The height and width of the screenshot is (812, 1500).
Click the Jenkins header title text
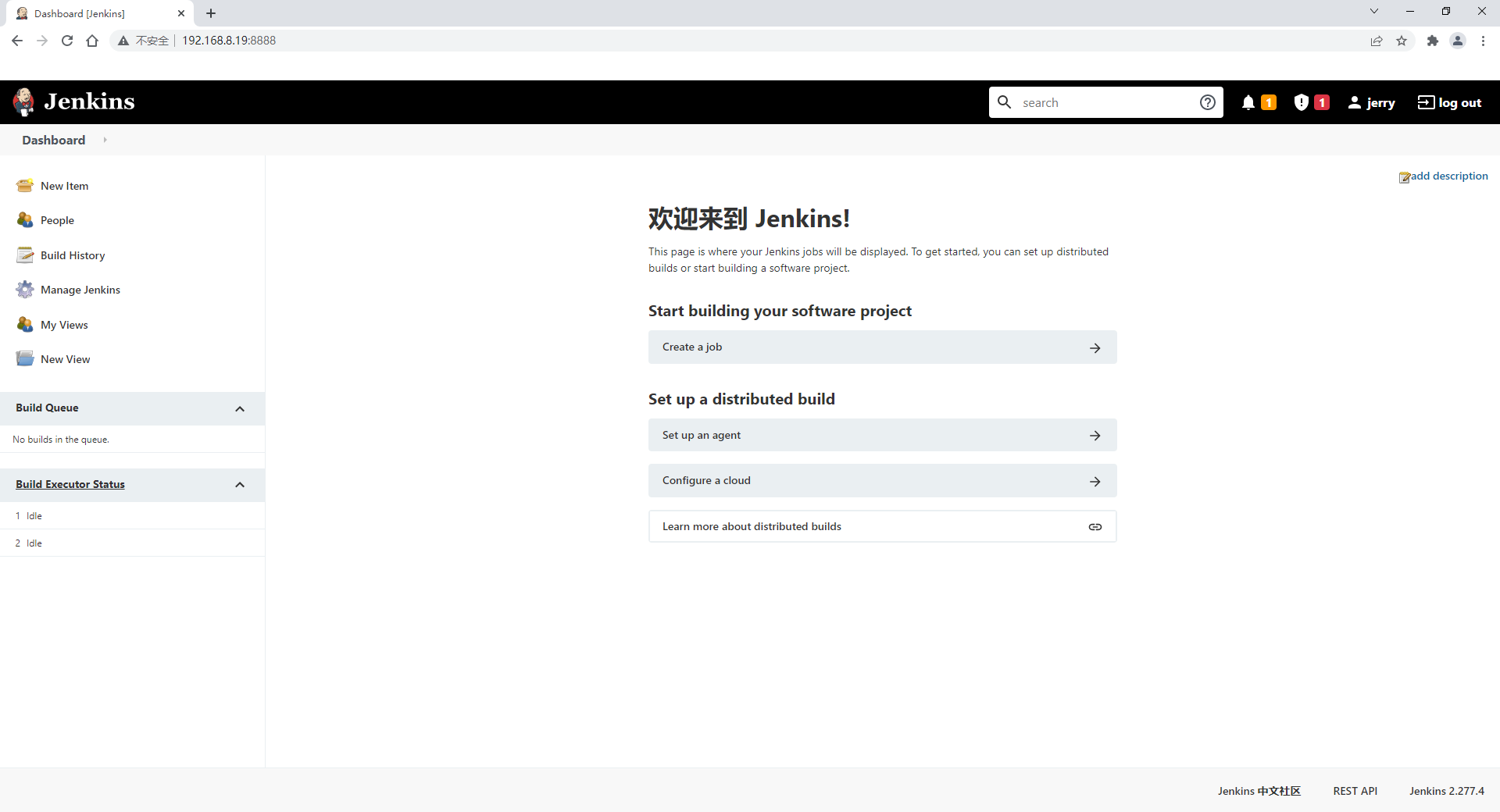pos(89,101)
